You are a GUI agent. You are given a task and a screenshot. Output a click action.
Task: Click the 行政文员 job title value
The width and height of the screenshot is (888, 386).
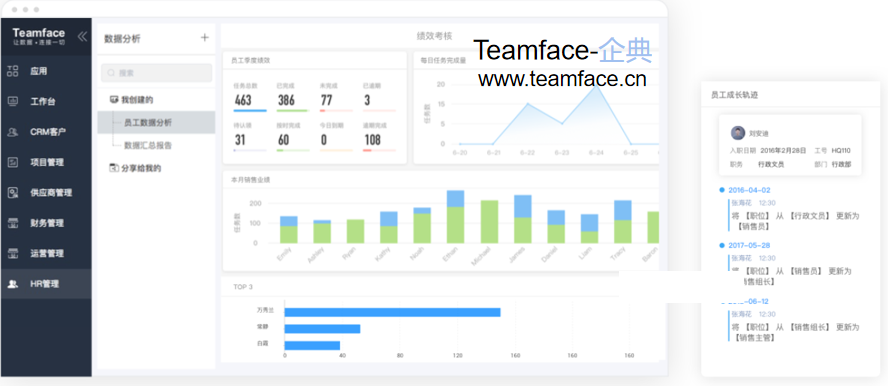click(771, 165)
